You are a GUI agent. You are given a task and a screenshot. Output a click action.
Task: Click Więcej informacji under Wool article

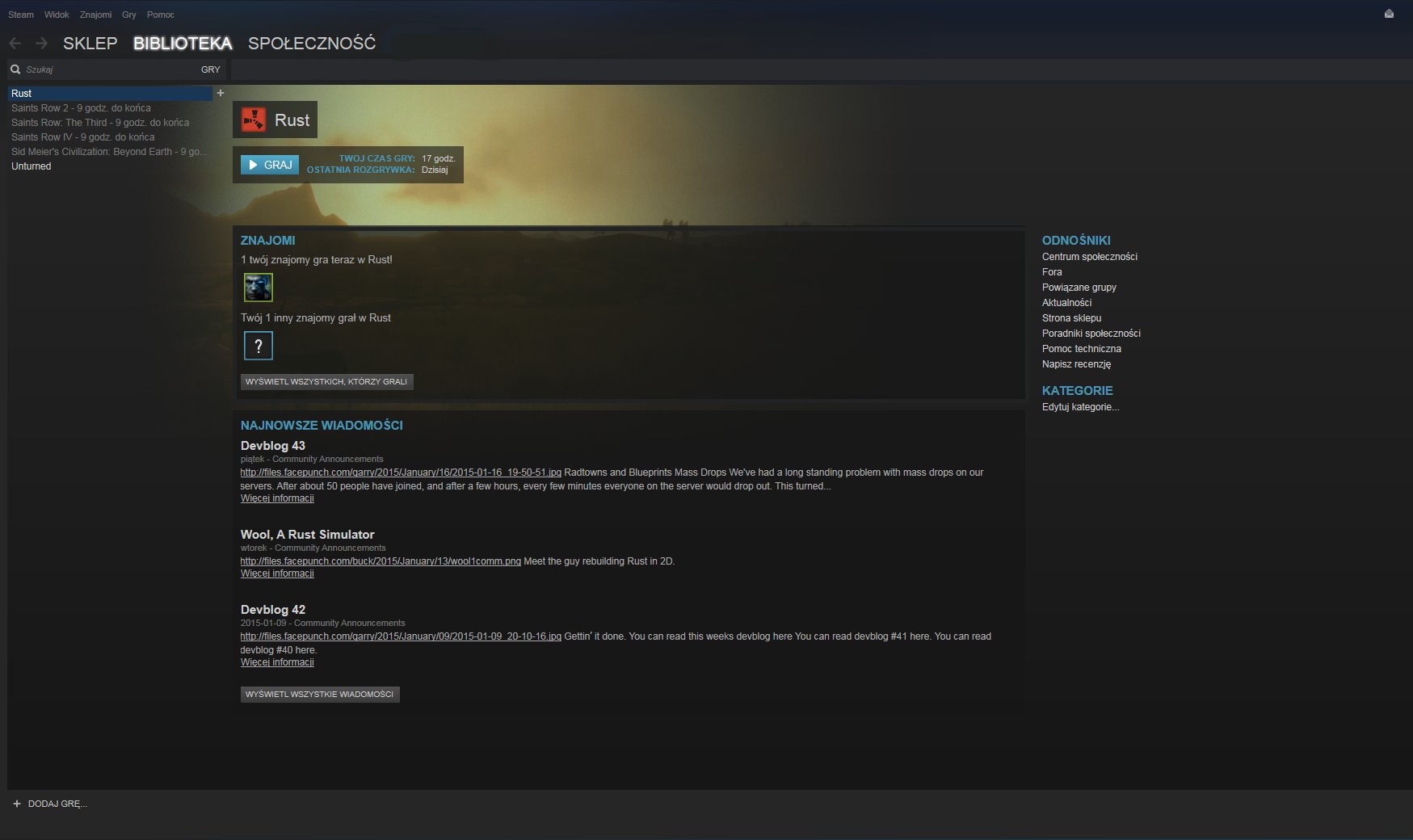(277, 573)
